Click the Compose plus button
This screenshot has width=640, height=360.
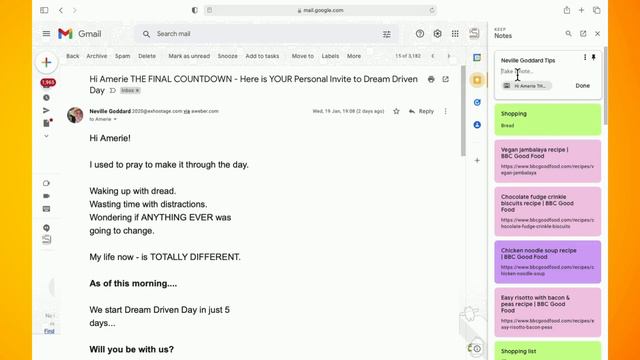point(47,62)
